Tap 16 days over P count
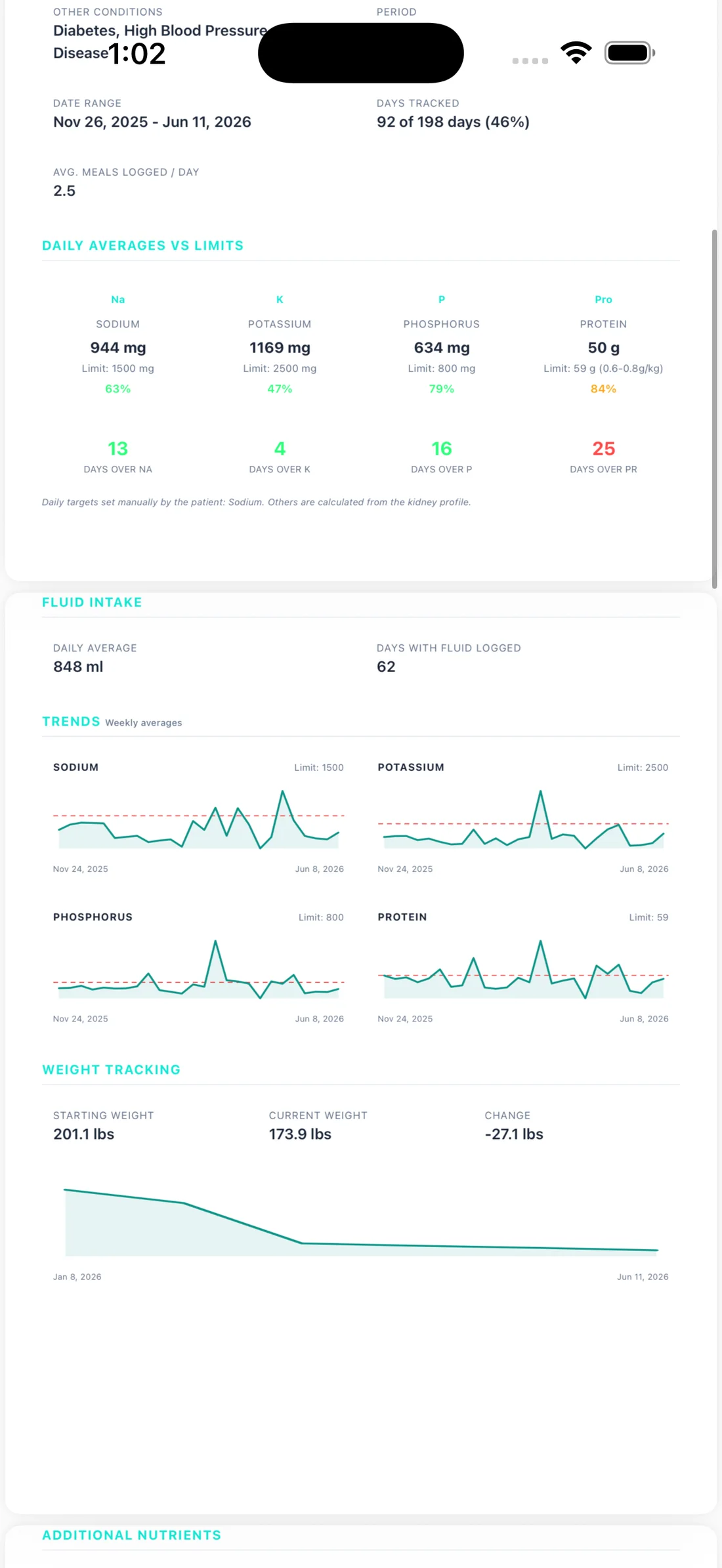 (442, 449)
